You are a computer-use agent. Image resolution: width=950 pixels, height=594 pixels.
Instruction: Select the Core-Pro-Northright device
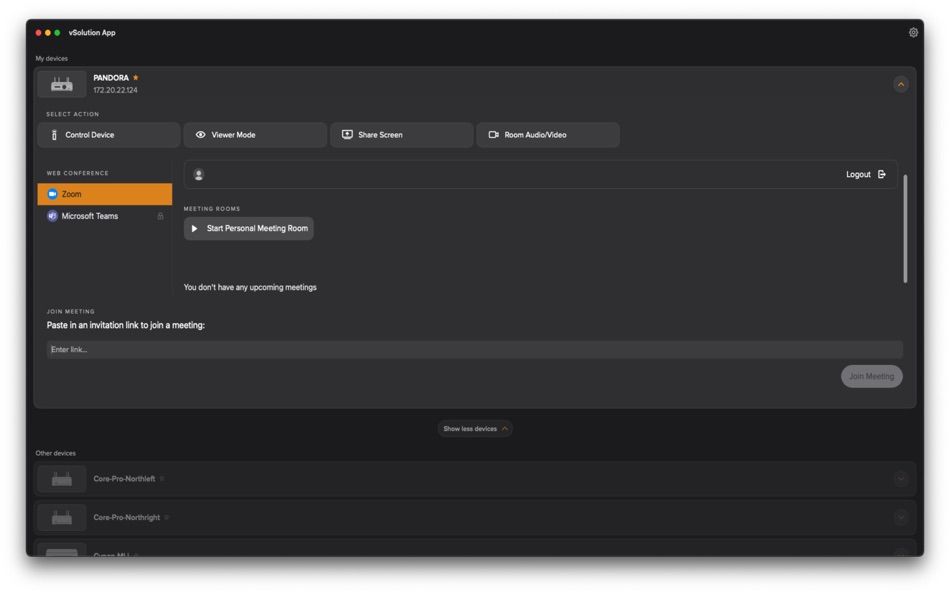(x=474, y=518)
